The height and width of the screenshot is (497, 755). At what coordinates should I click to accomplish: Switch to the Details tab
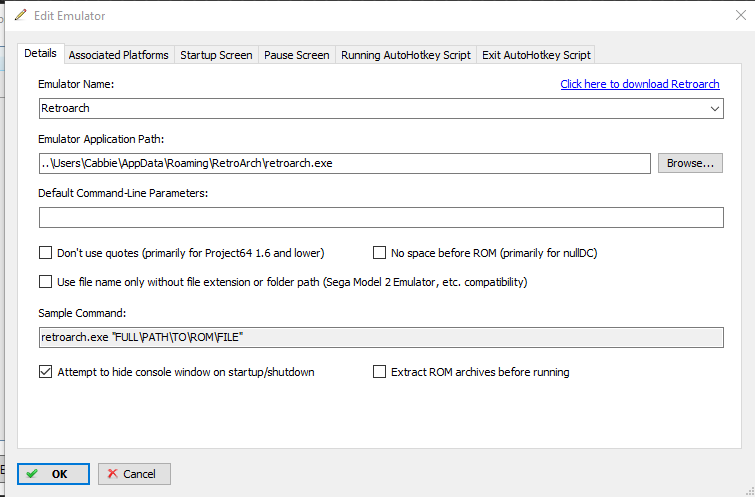click(x=40, y=53)
